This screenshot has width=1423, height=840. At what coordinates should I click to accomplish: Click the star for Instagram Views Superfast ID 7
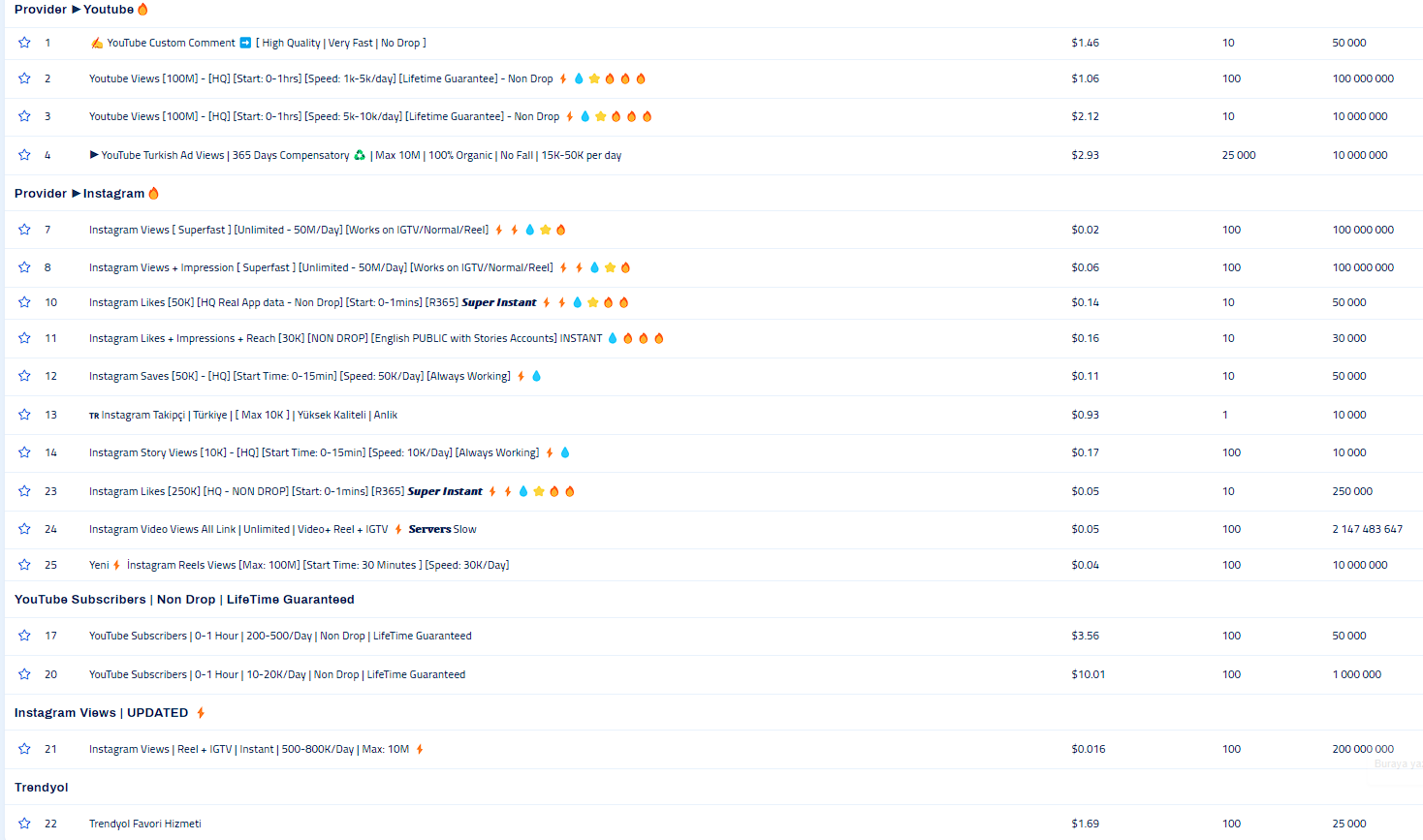coord(24,230)
